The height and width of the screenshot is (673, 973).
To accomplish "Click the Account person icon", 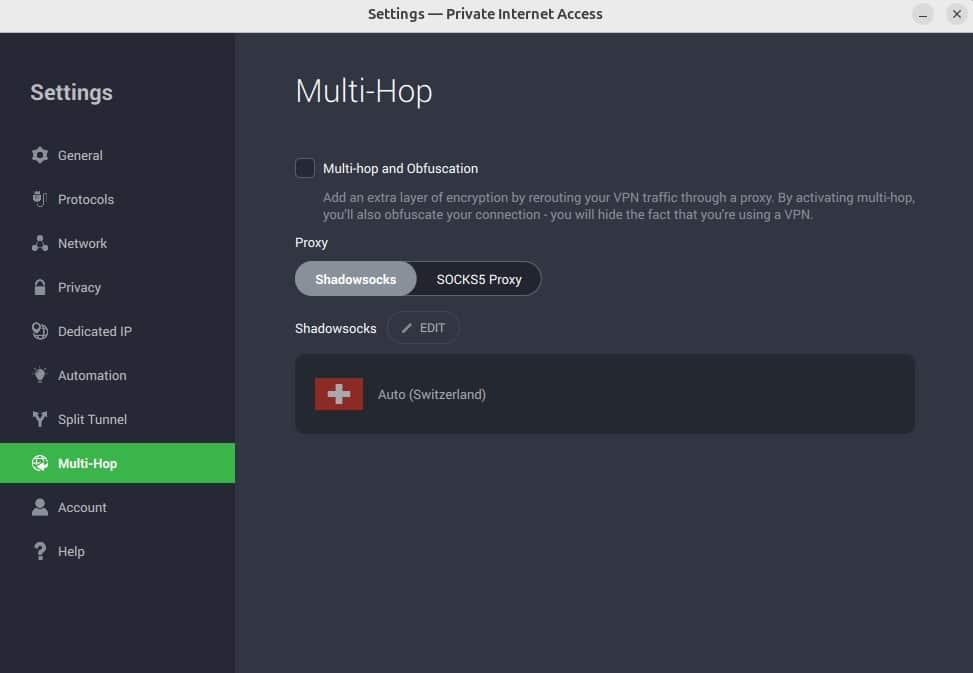I will click(40, 507).
